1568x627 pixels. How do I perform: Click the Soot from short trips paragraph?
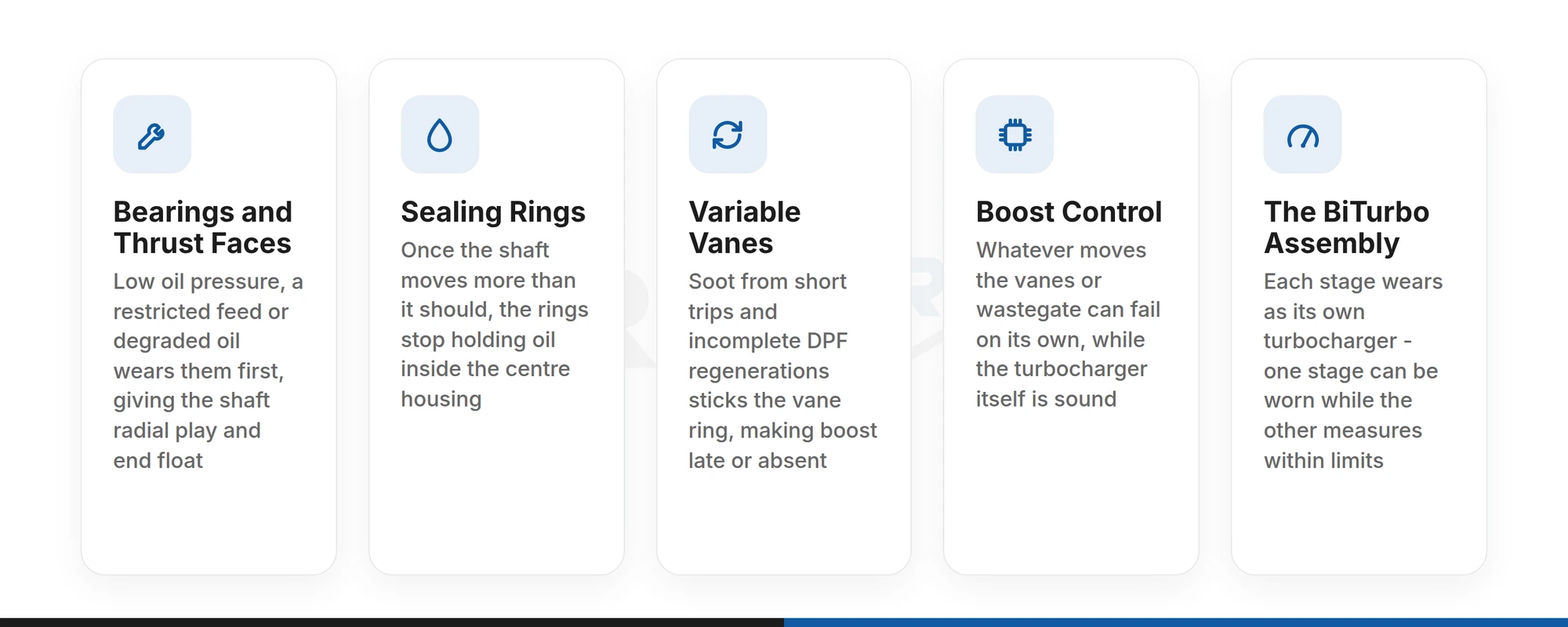pyautogui.click(x=782, y=371)
